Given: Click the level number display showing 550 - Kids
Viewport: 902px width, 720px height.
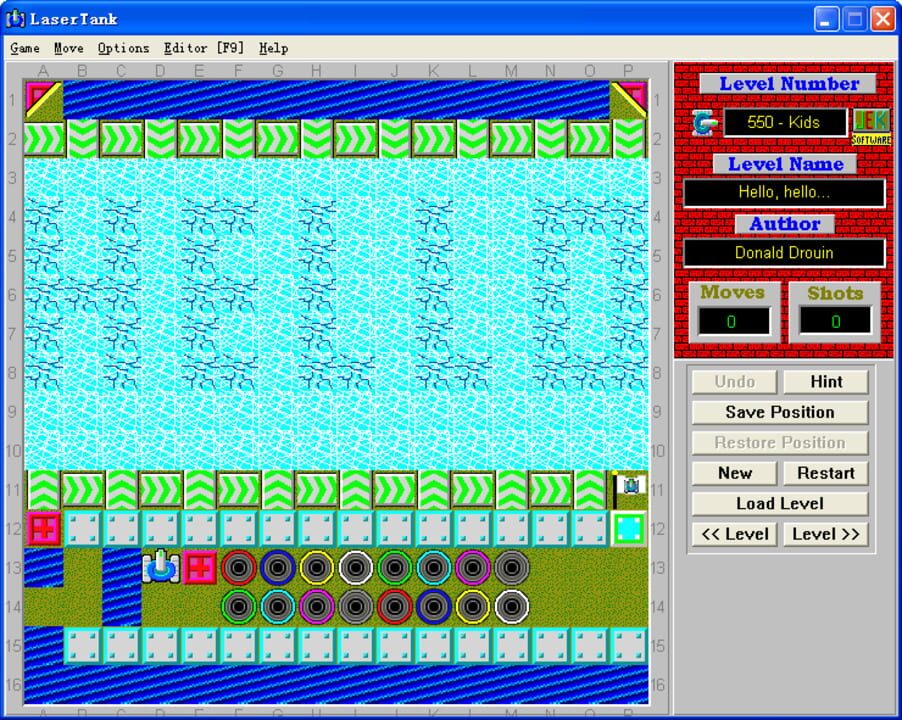Looking at the screenshot, I should (x=784, y=123).
